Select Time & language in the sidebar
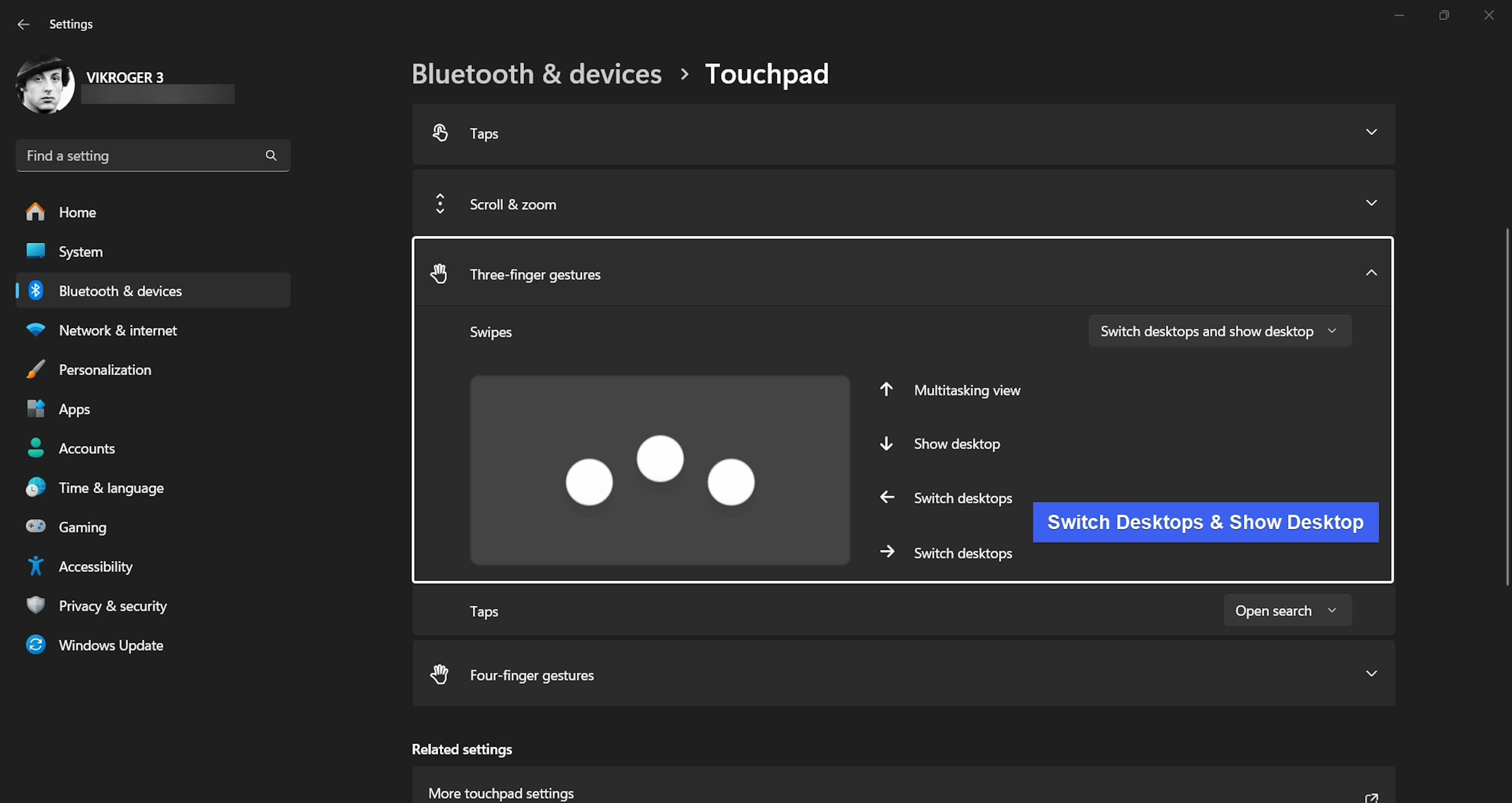1512x803 pixels. pyautogui.click(x=111, y=488)
